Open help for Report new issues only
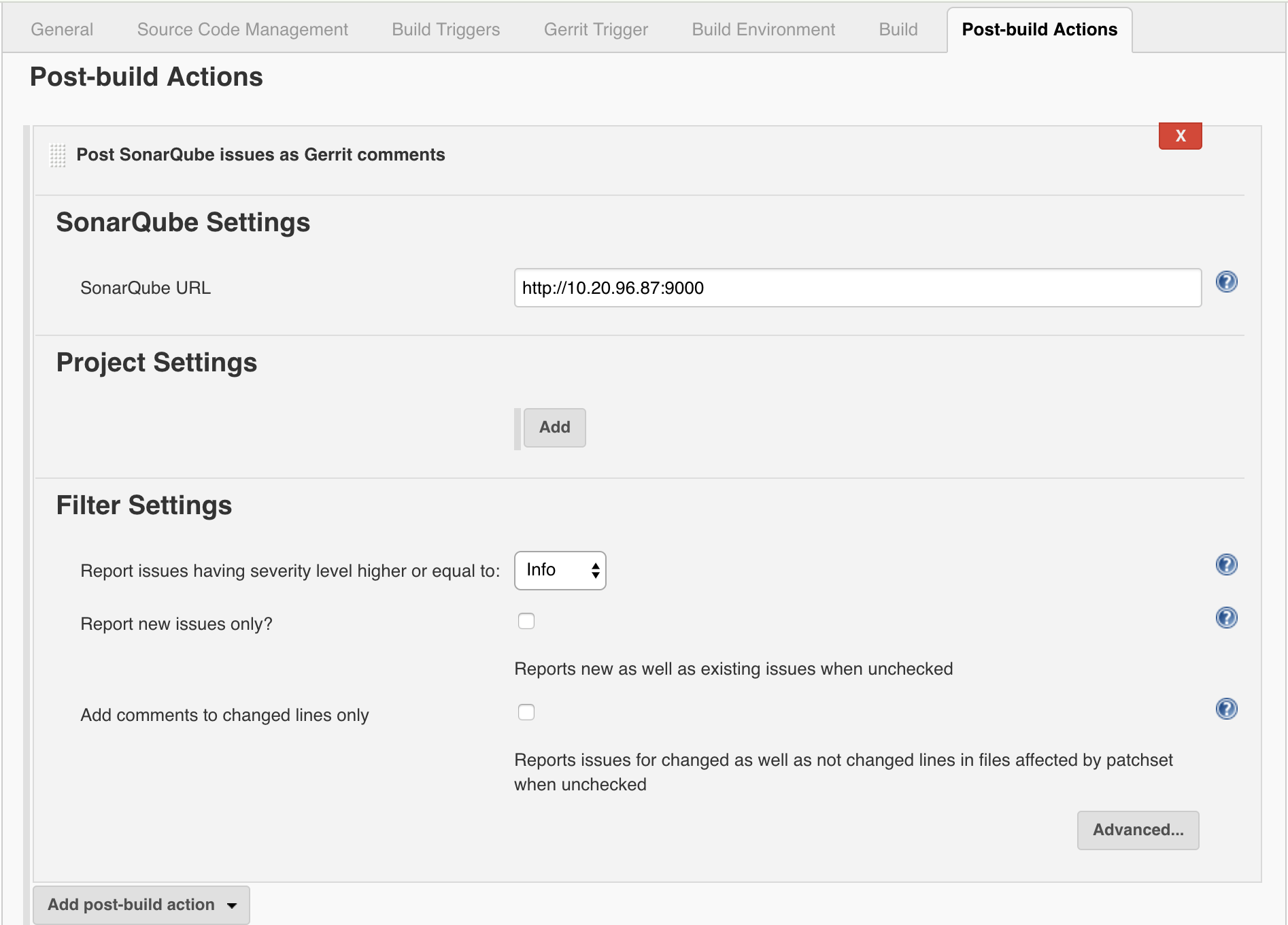Viewport: 1288px width, 925px height. pyautogui.click(x=1226, y=618)
